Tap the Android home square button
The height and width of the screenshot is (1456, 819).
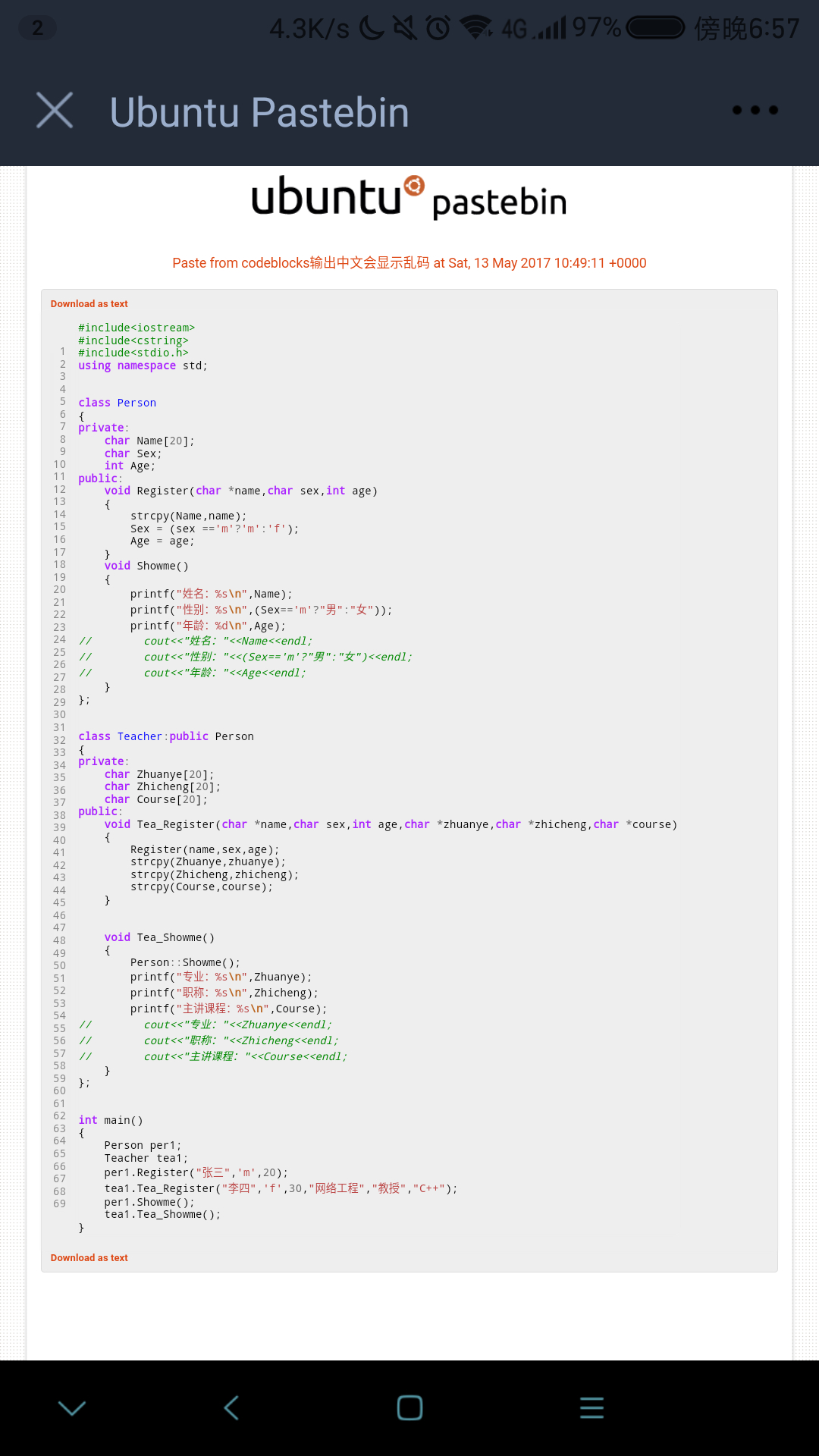409,1408
